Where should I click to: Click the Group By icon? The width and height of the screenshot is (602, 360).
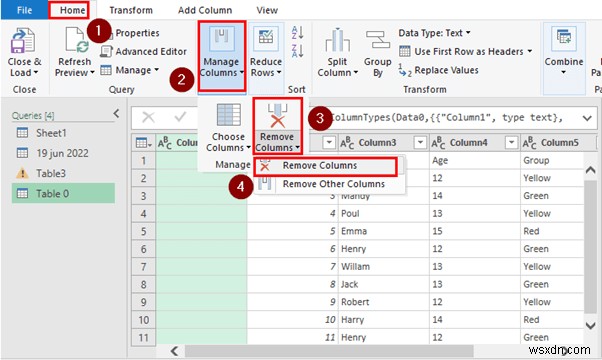click(378, 40)
